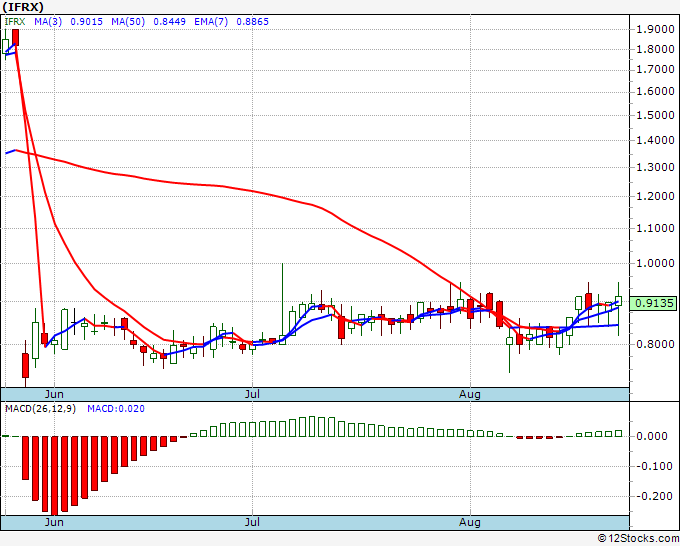This screenshot has width=680, height=546.
Task: Click the tall July candle wick reaching 1.0000
Action: click(x=282, y=304)
